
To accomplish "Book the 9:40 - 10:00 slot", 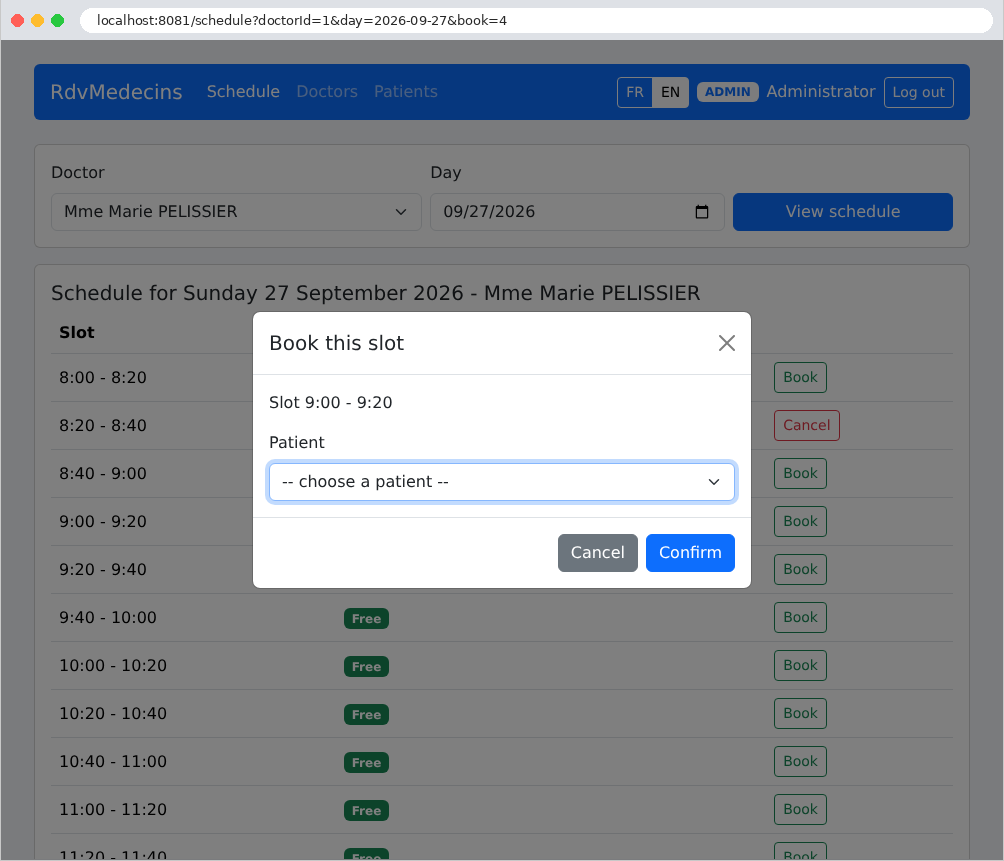I will [x=800, y=618].
